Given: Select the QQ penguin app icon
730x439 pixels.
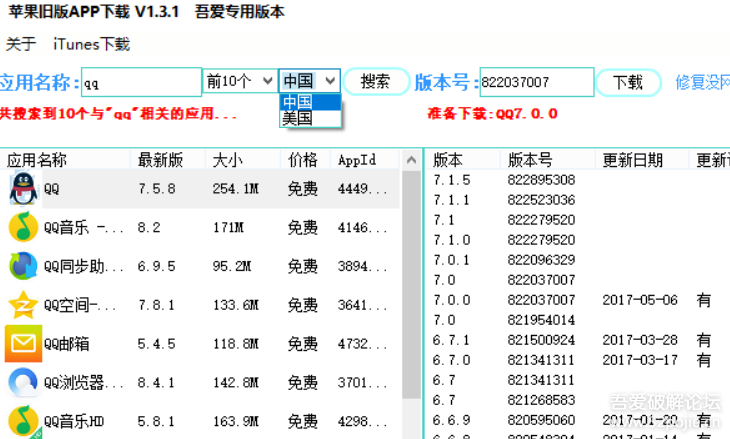Looking at the screenshot, I should [x=23, y=189].
